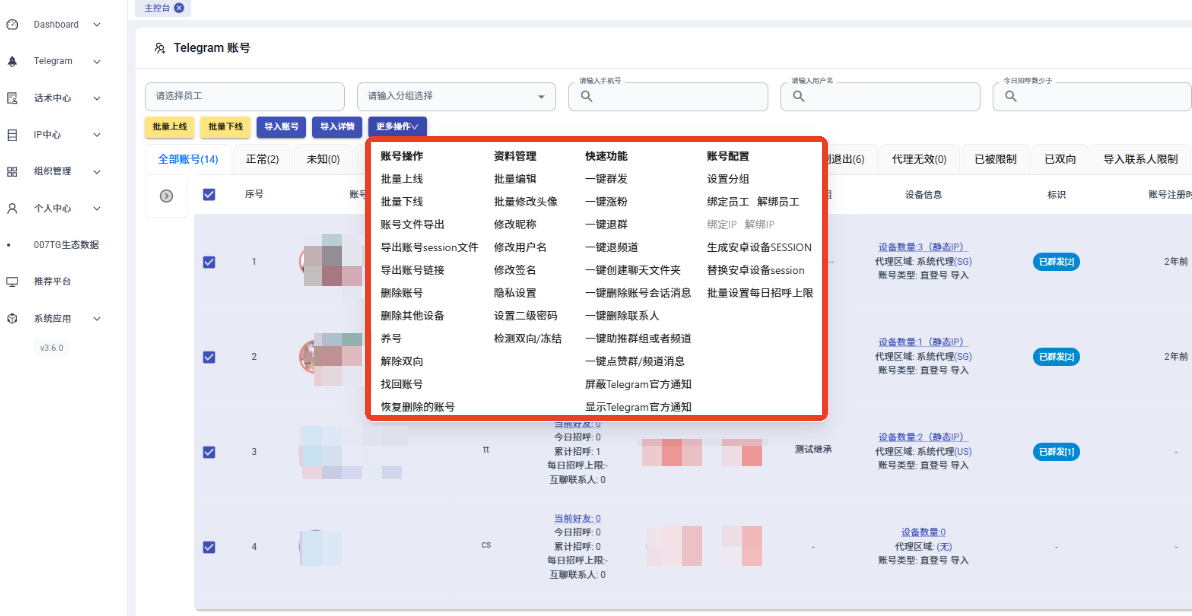The width and height of the screenshot is (1192, 616).
Task: Click the 个人中心 person icon
Action: click(x=12, y=209)
